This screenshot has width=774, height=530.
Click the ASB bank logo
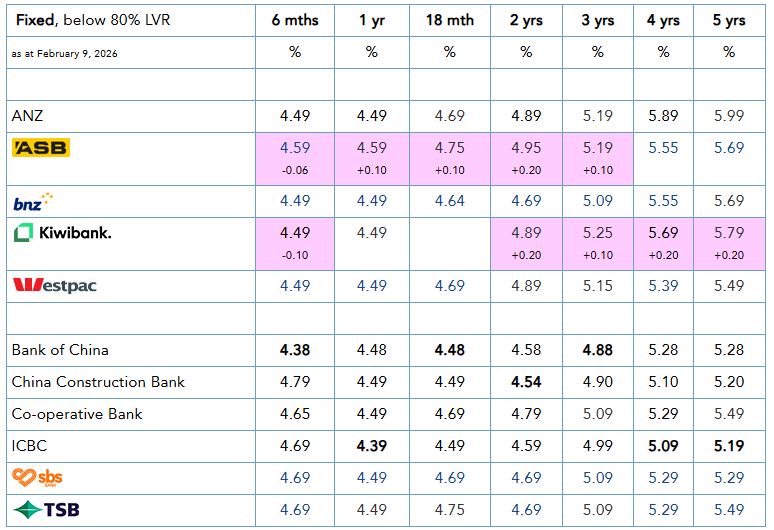coord(41,148)
